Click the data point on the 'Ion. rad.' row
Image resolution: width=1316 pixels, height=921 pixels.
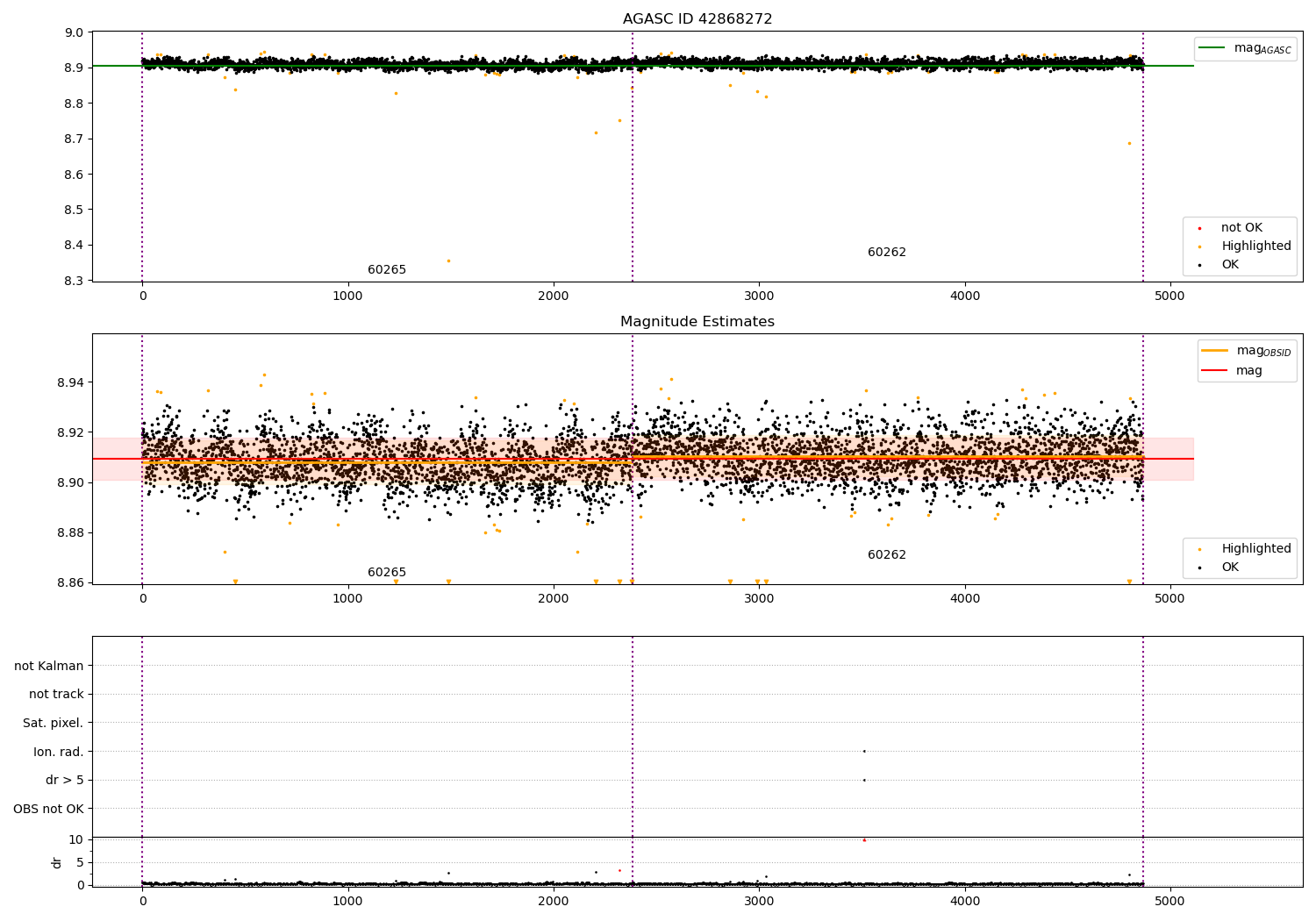tap(864, 751)
